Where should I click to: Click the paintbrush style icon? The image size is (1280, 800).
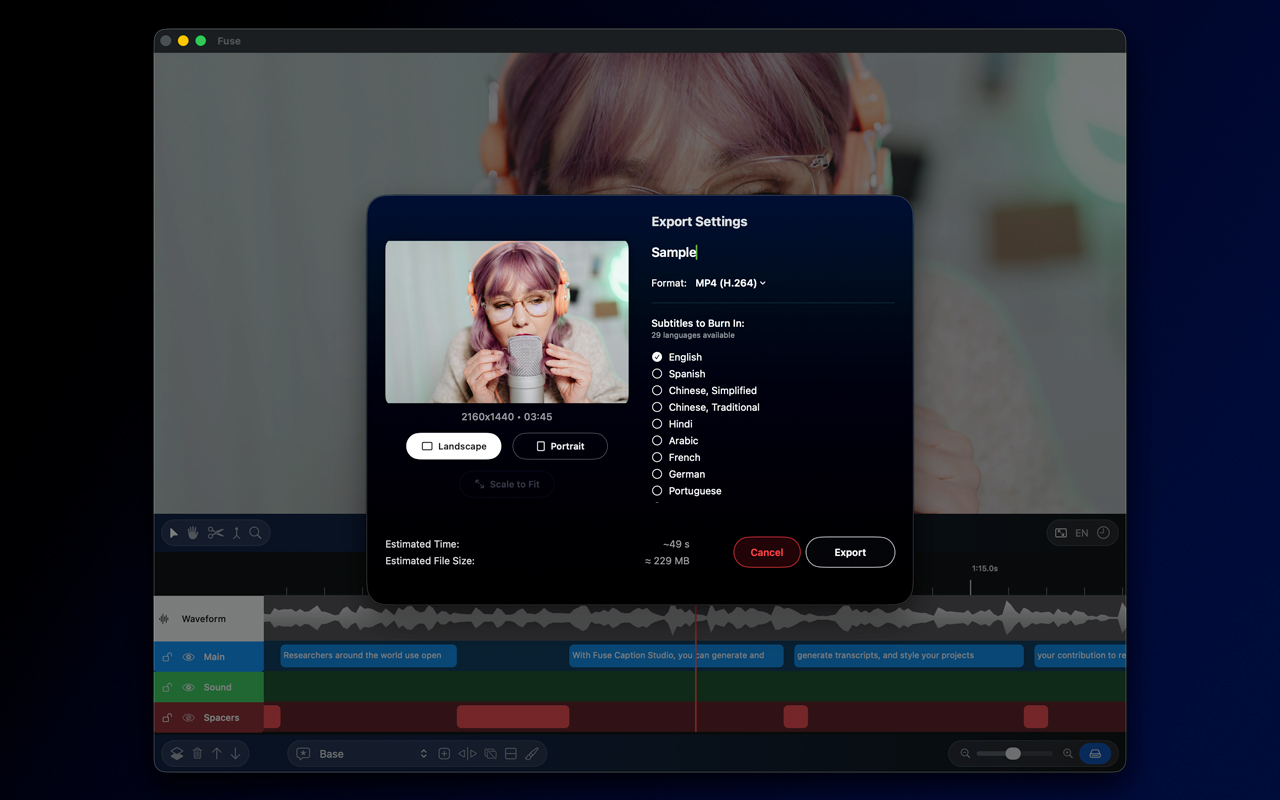(x=532, y=754)
